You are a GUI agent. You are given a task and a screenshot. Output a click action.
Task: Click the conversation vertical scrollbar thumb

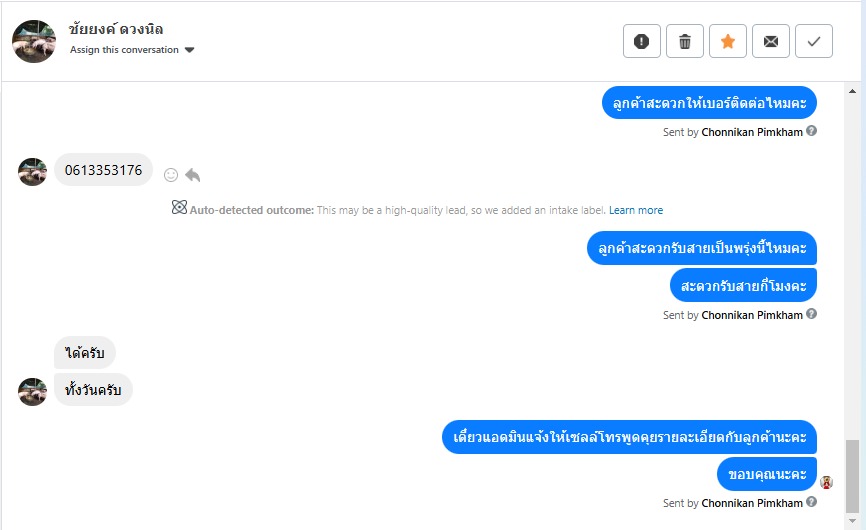(x=852, y=475)
